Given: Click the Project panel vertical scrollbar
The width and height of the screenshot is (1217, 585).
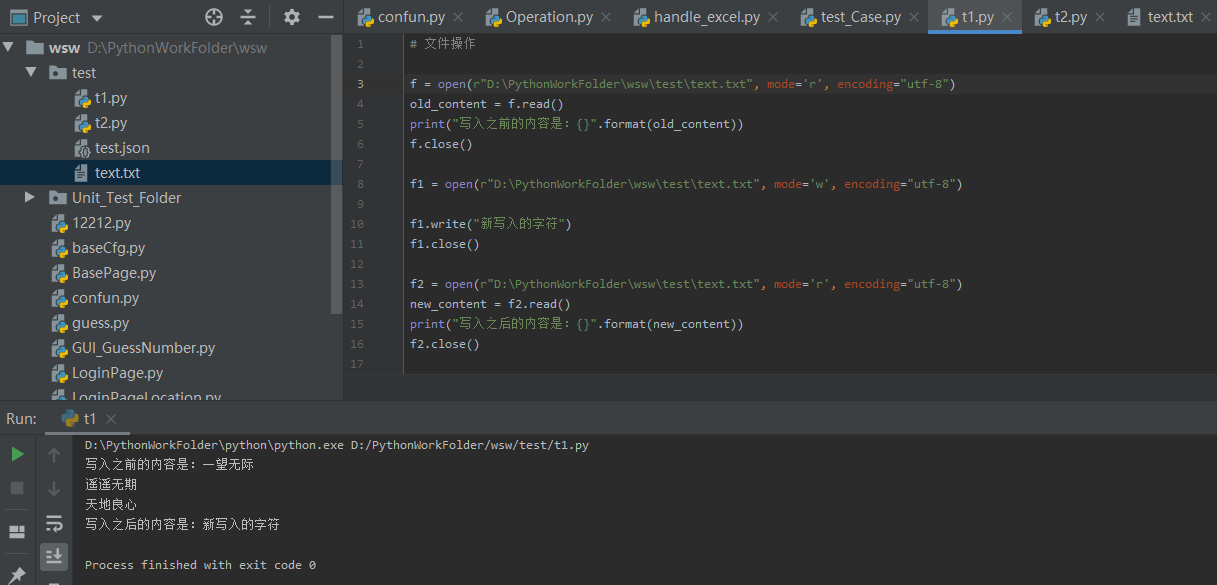Looking at the screenshot, I should pos(337,175).
